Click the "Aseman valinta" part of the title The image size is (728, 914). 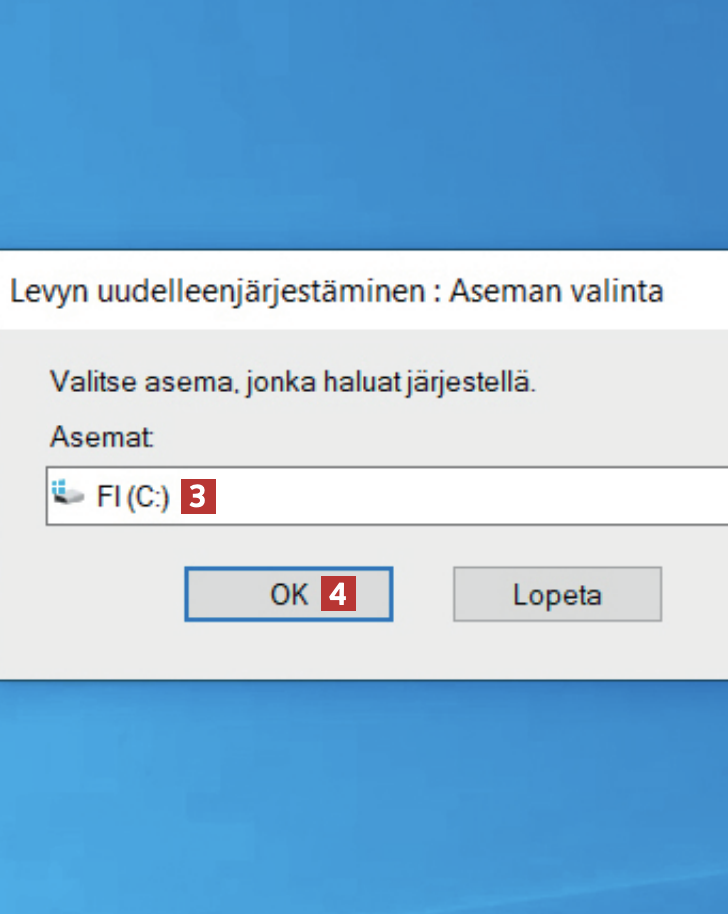[555, 291]
